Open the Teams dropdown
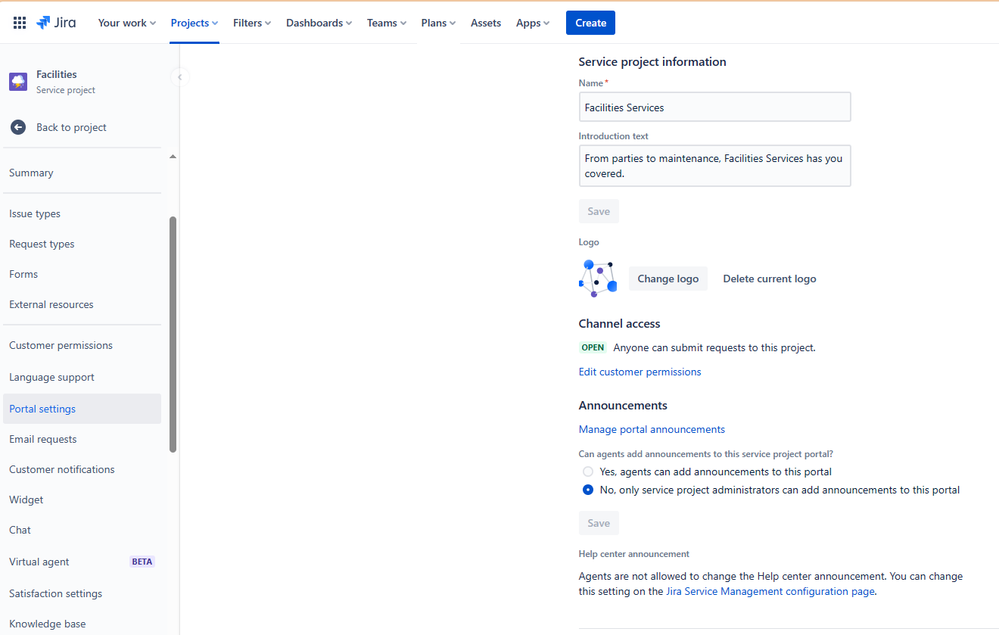999x635 pixels. tap(386, 23)
